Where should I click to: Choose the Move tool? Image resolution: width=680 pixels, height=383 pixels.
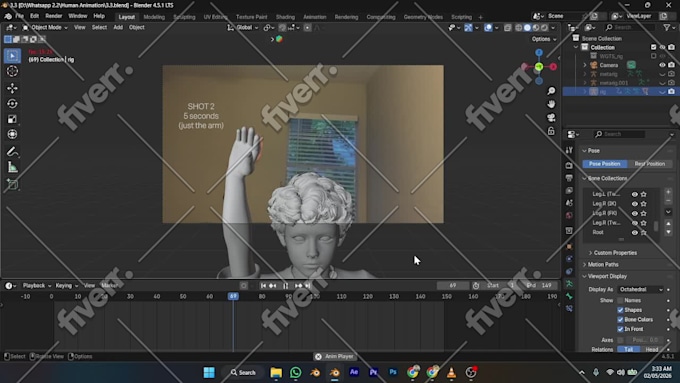point(12,88)
